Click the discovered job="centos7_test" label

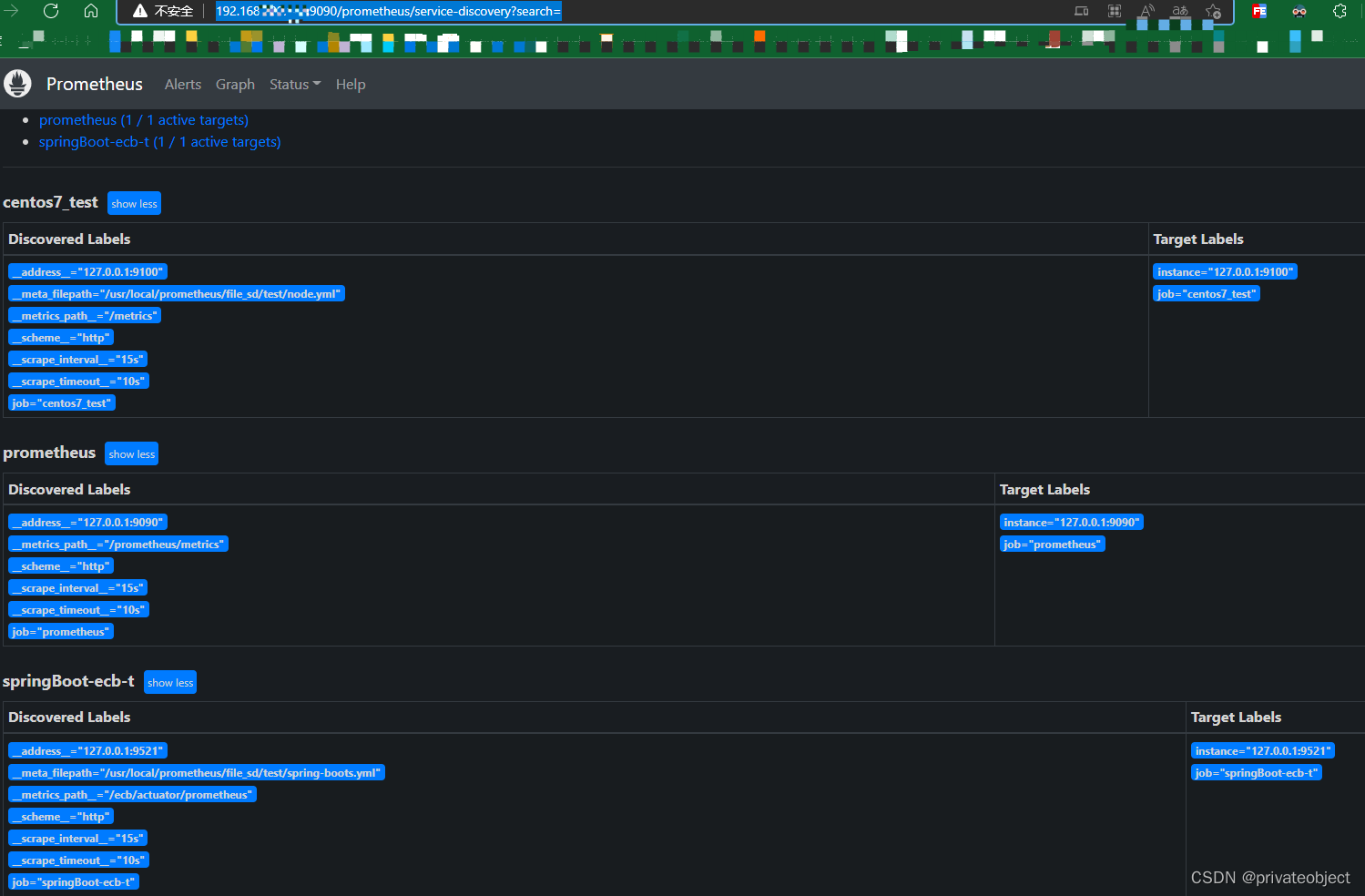[x=62, y=402]
